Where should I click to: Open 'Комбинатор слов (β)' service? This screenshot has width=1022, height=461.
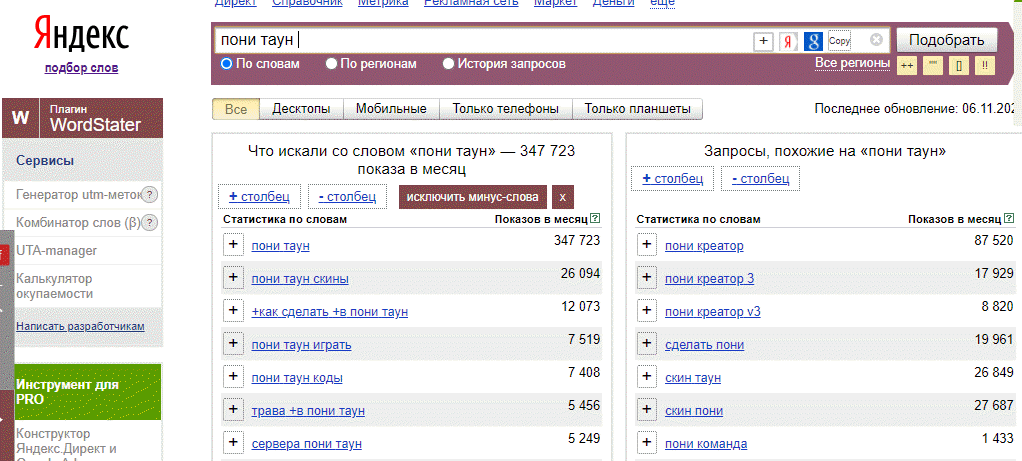point(78,222)
